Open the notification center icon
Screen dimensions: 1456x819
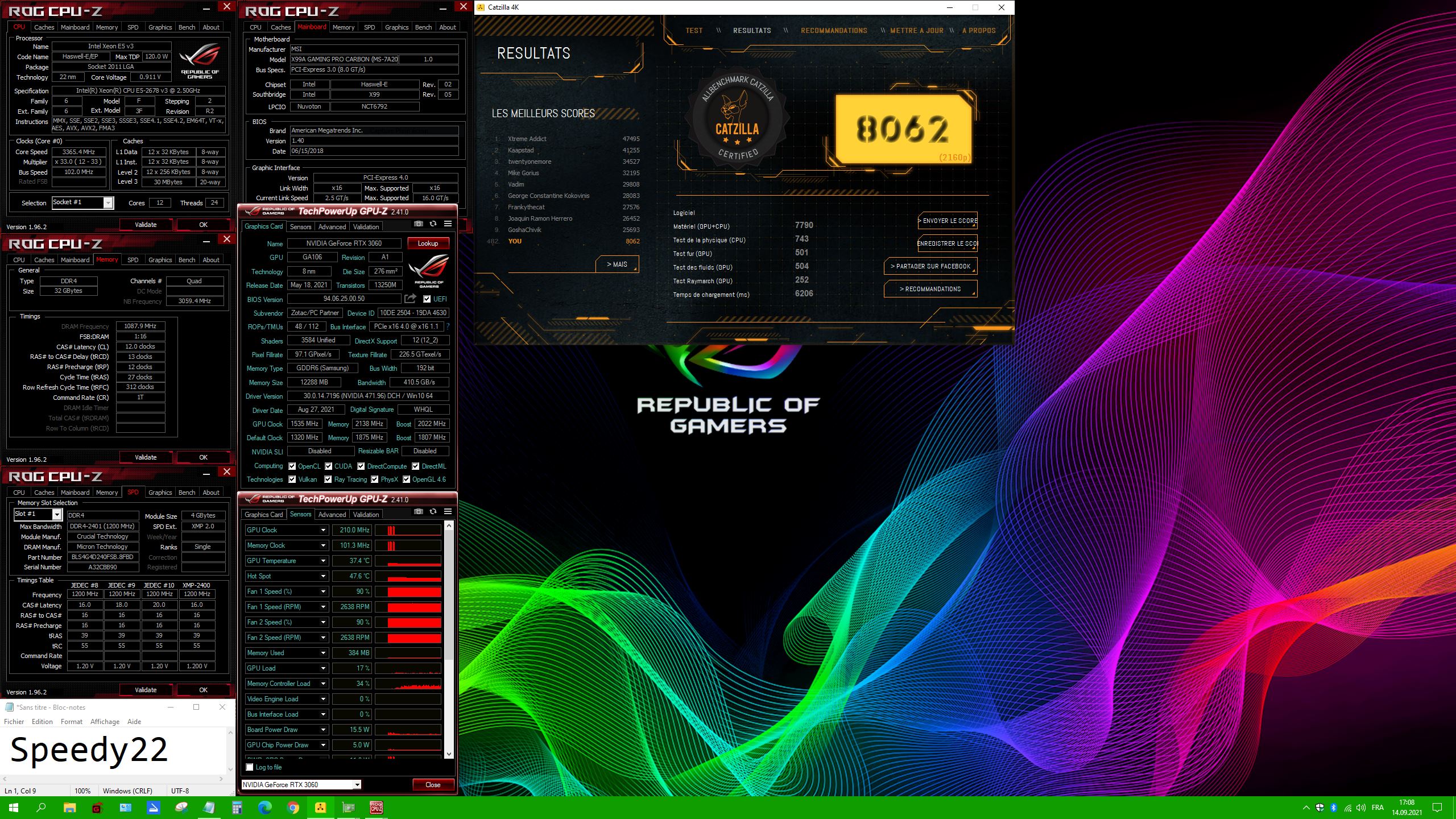pyautogui.click(x=1437, y=808)
